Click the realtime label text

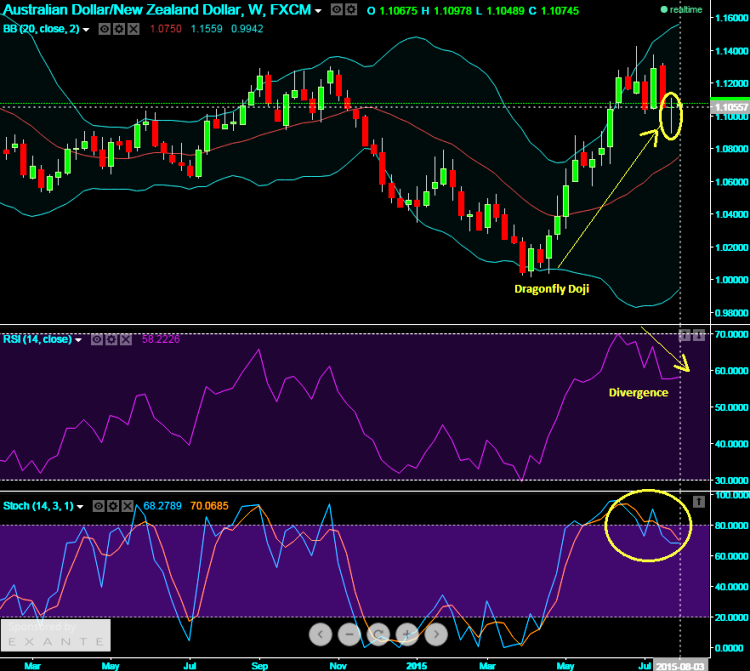[x=686, y=10]
